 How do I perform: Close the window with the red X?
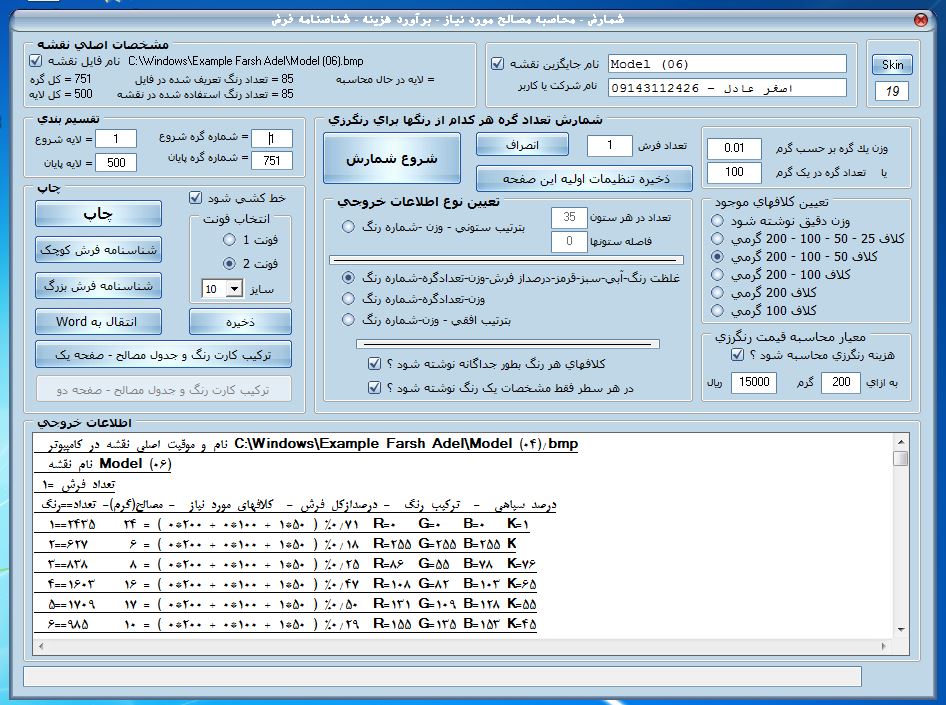click(920, 20)
